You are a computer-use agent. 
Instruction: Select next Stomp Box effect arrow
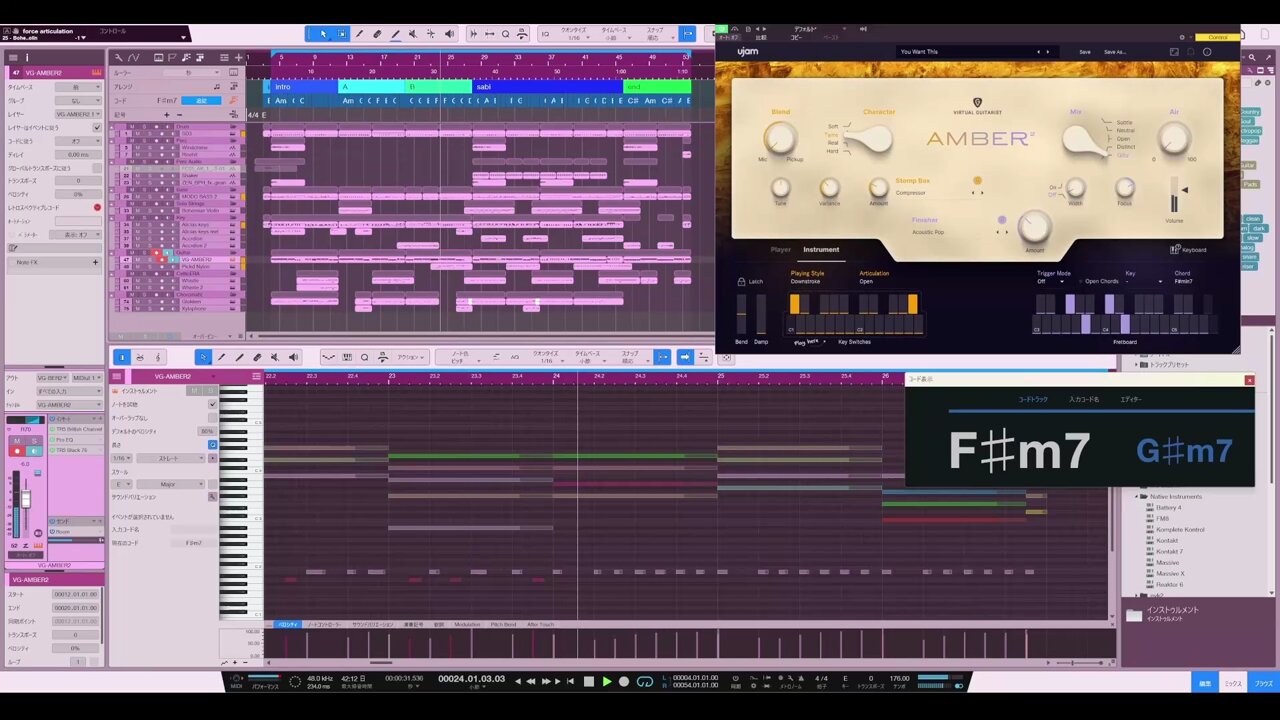[x=981, y=193]
